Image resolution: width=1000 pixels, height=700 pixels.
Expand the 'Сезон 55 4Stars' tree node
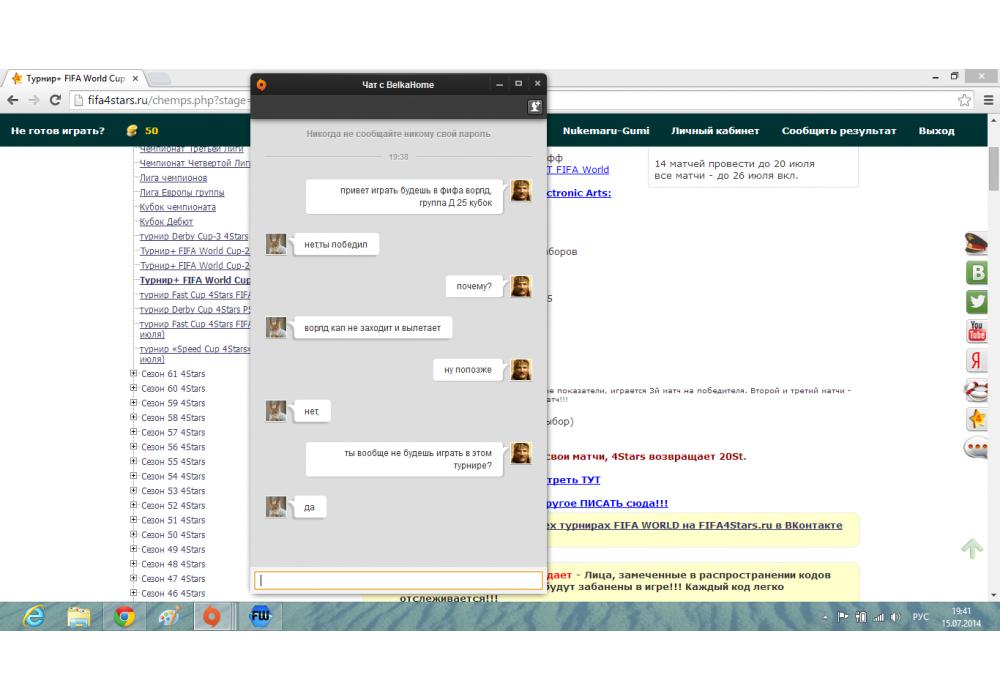pyautogui.click(x=134, y=462)
